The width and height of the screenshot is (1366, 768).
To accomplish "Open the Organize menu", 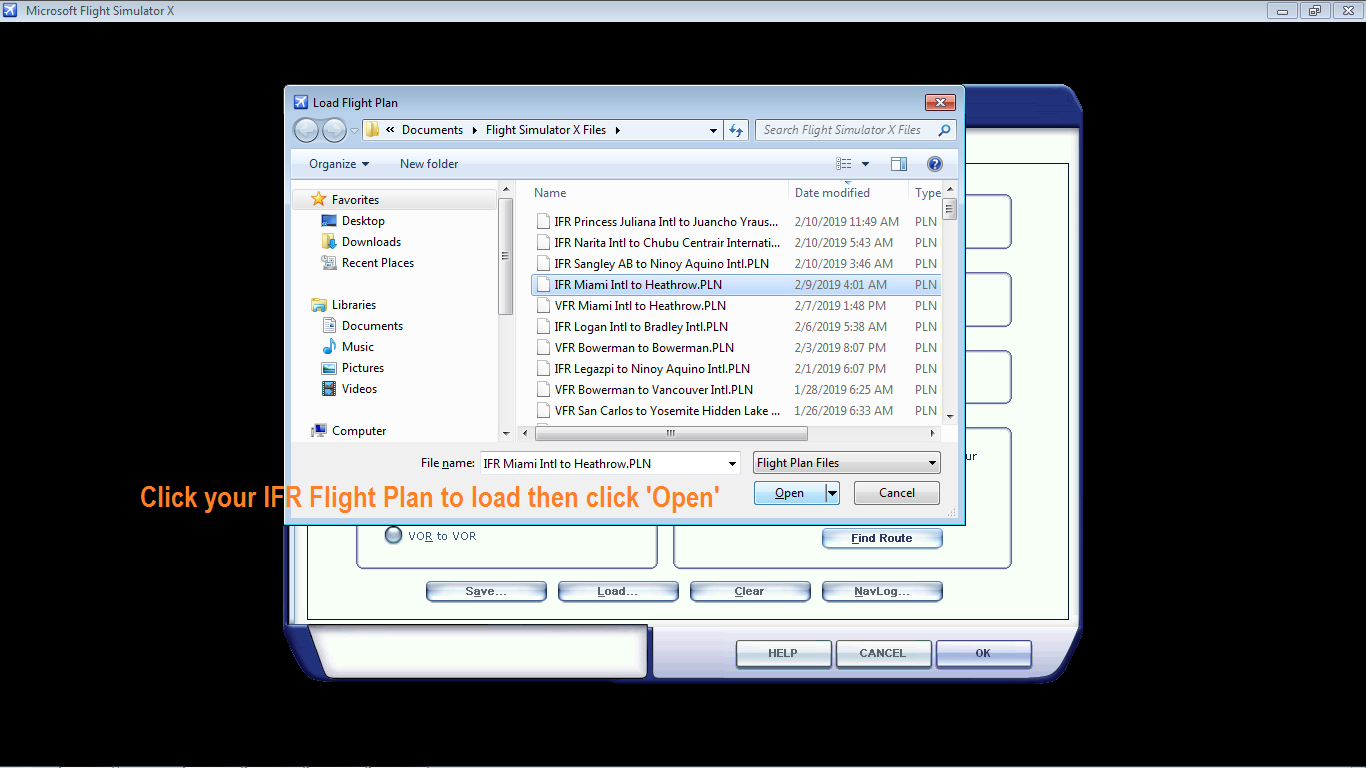I will [x=339, y=164].
